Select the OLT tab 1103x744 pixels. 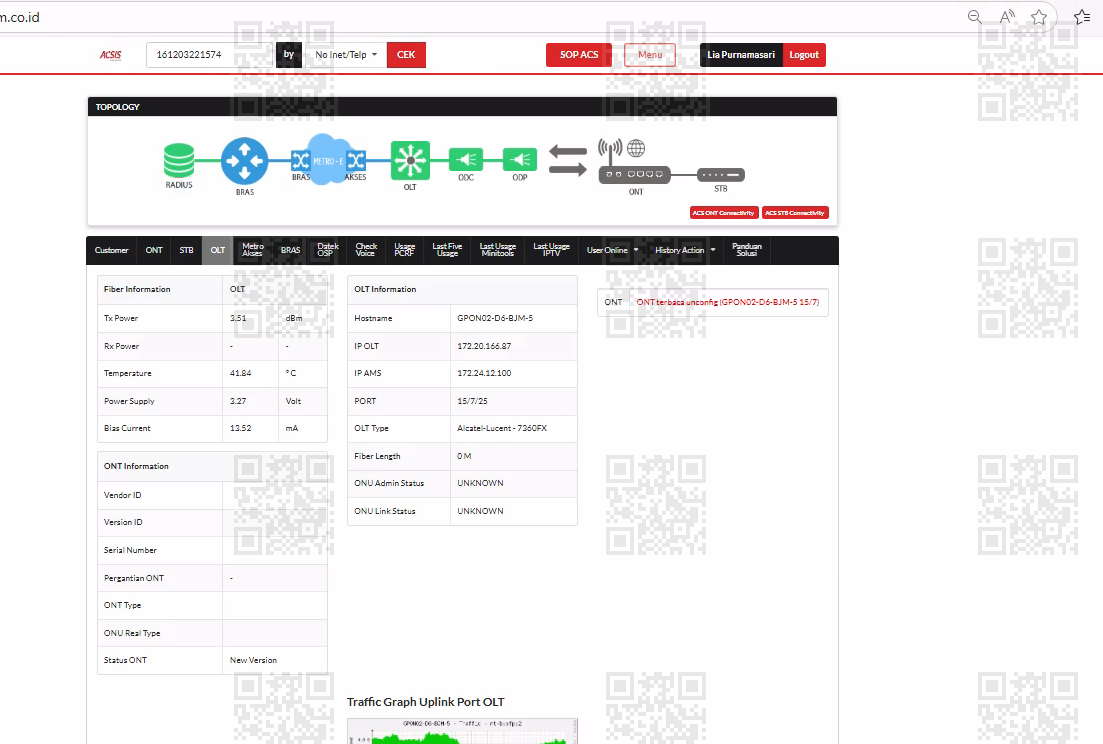(x=218, y=250)
